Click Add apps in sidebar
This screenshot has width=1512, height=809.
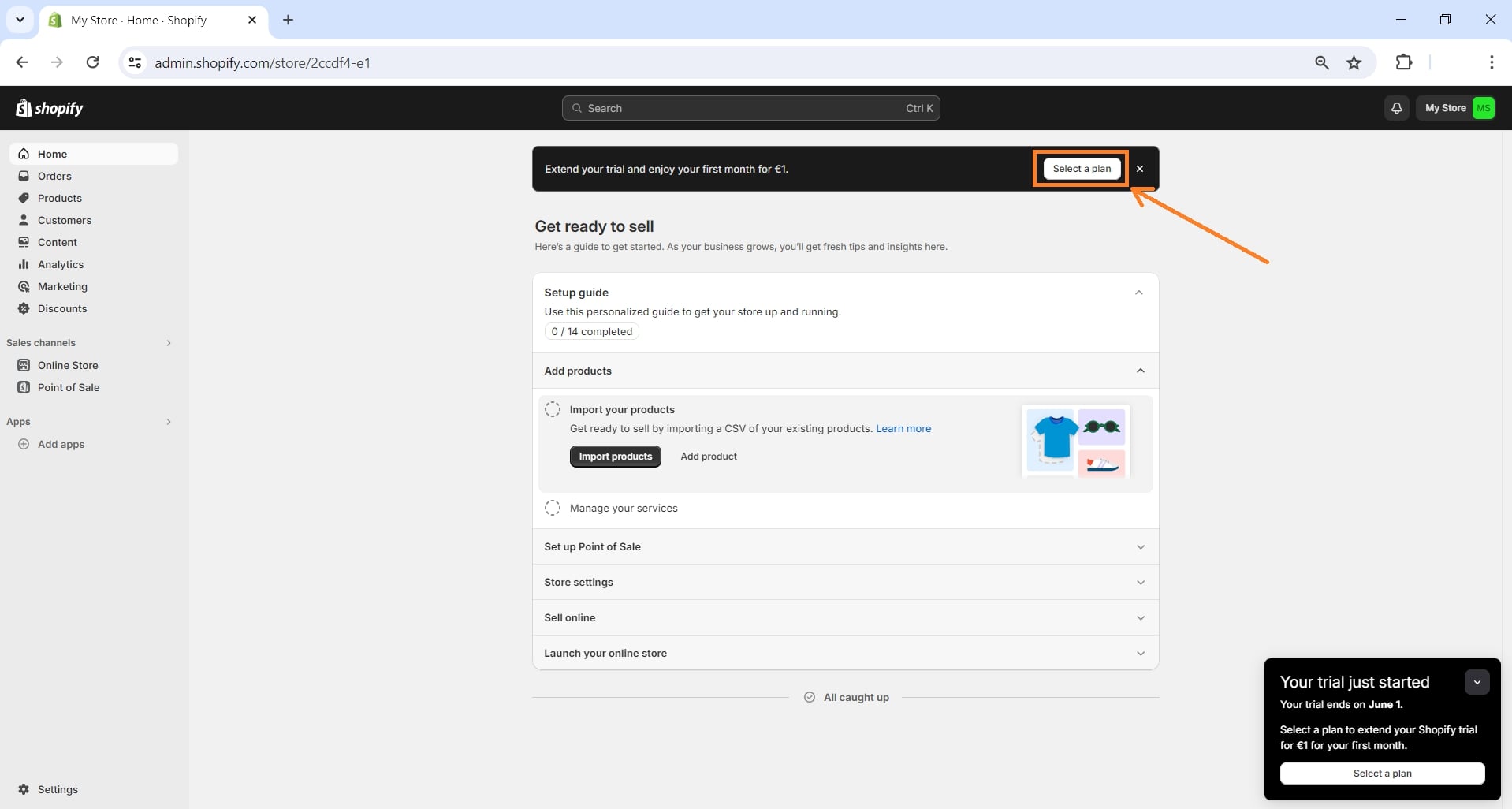94,444
